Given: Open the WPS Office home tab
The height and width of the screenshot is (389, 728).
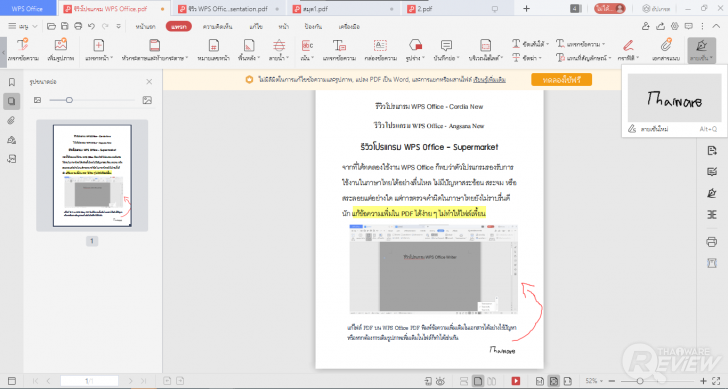Looking at the screenshot, I should tap(27, 9).
